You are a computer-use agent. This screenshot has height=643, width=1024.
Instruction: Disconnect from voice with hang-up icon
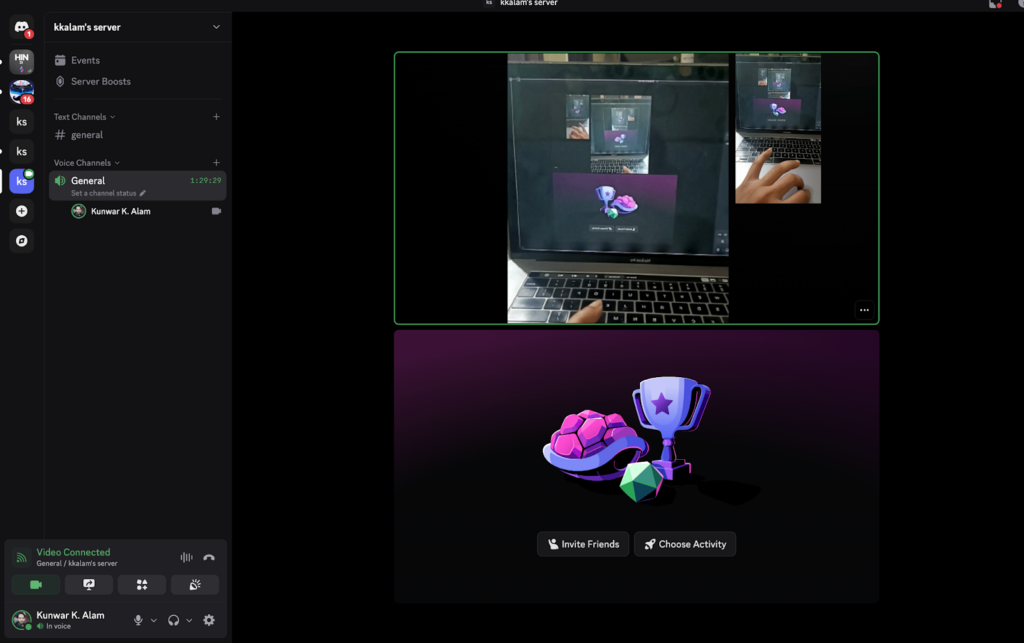209,558
